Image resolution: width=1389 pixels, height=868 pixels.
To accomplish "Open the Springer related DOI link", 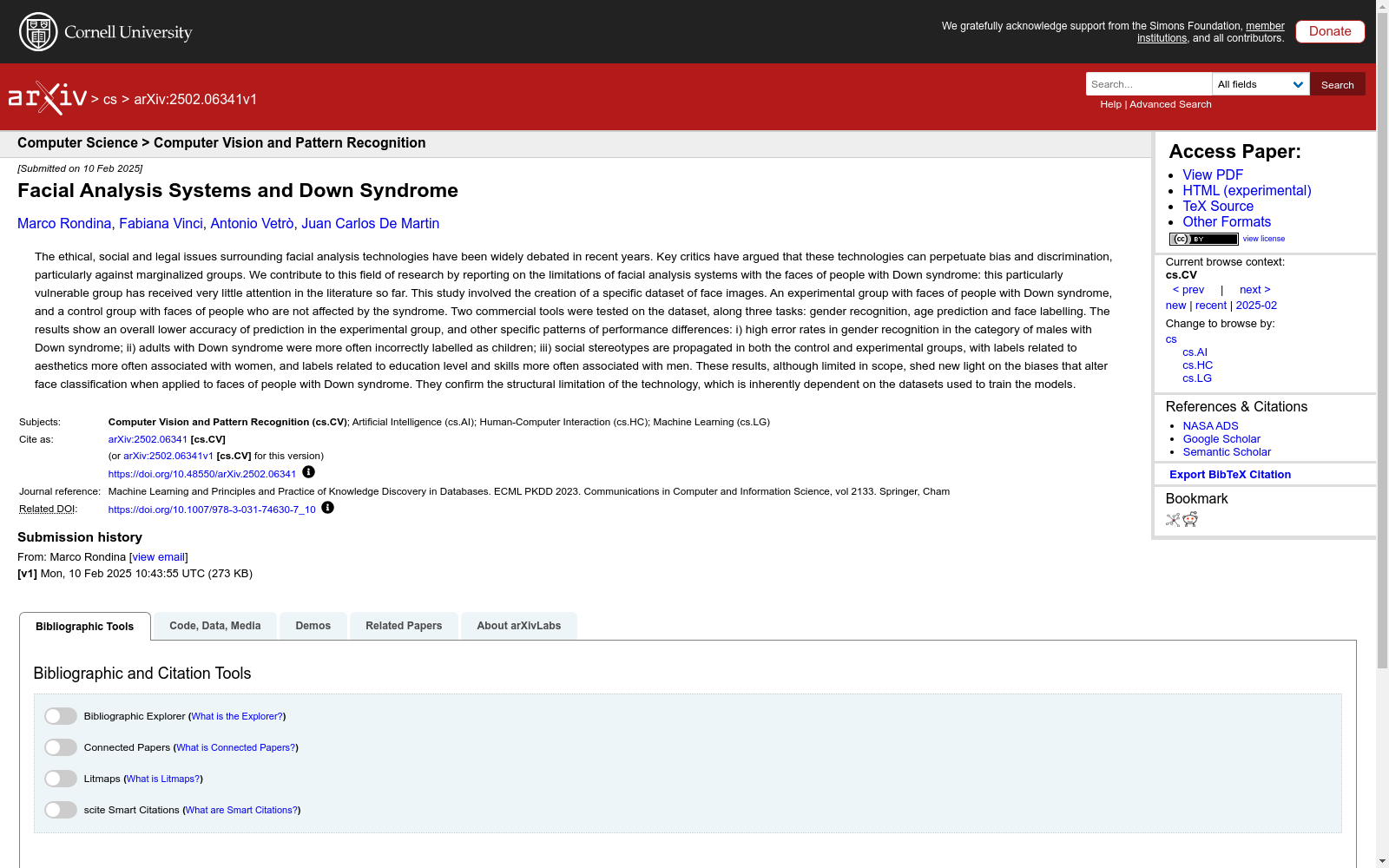I will click(212, 510).
